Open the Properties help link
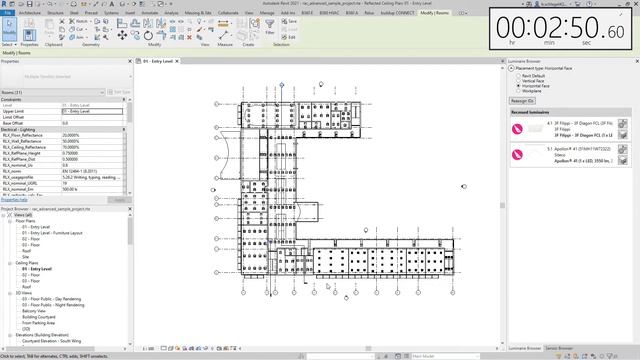640x360 pixels. (x=14, y=200)
